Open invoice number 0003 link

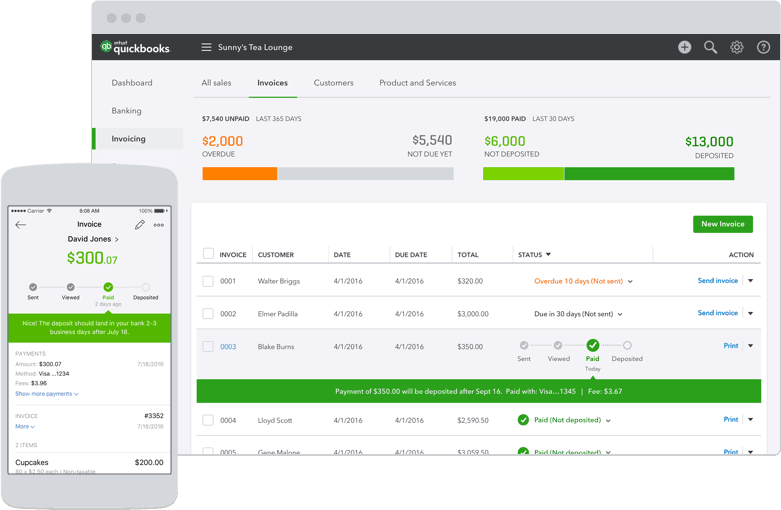click(x=228, y=347)
